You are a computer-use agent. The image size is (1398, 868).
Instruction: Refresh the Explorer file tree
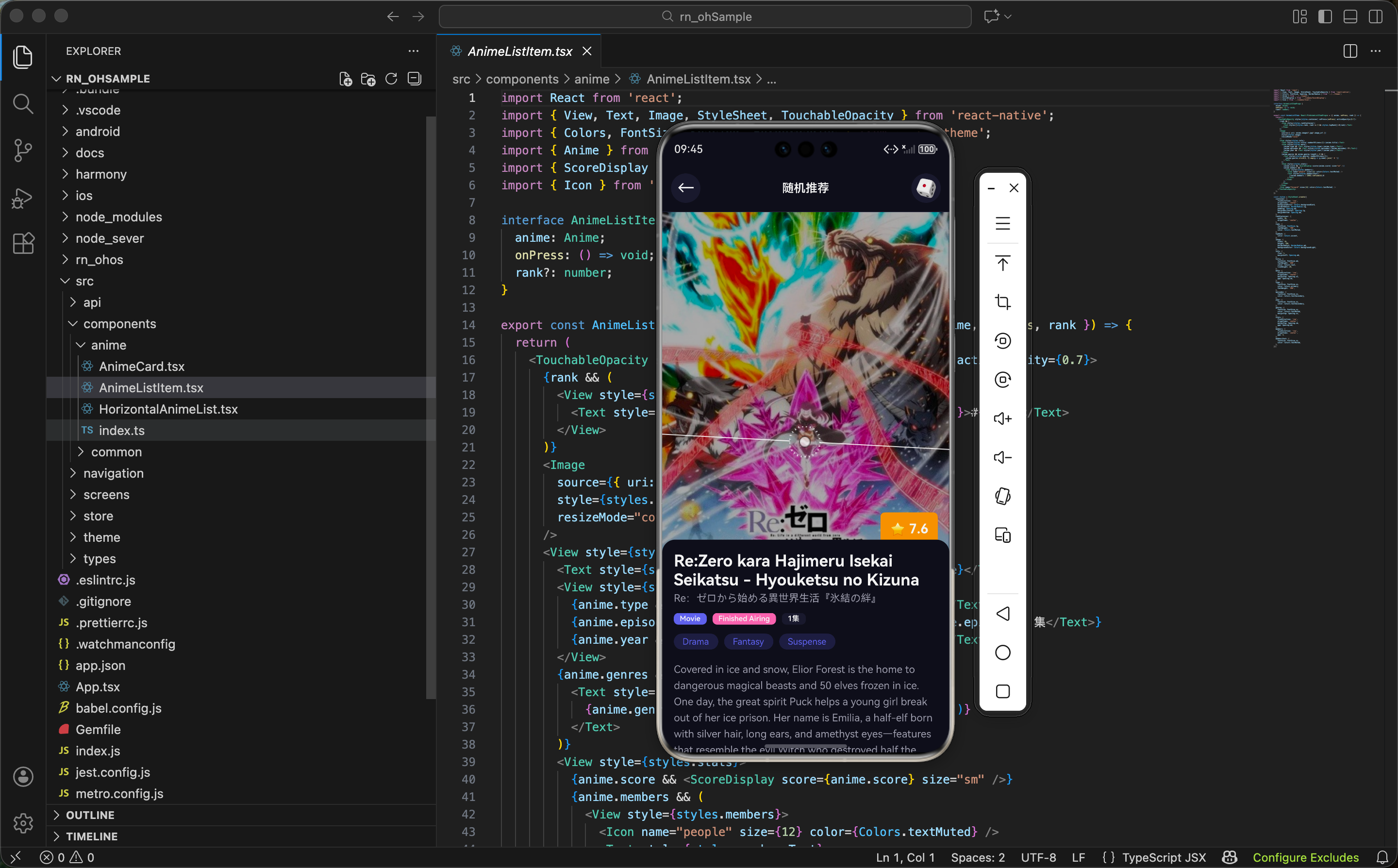[391, 79]
